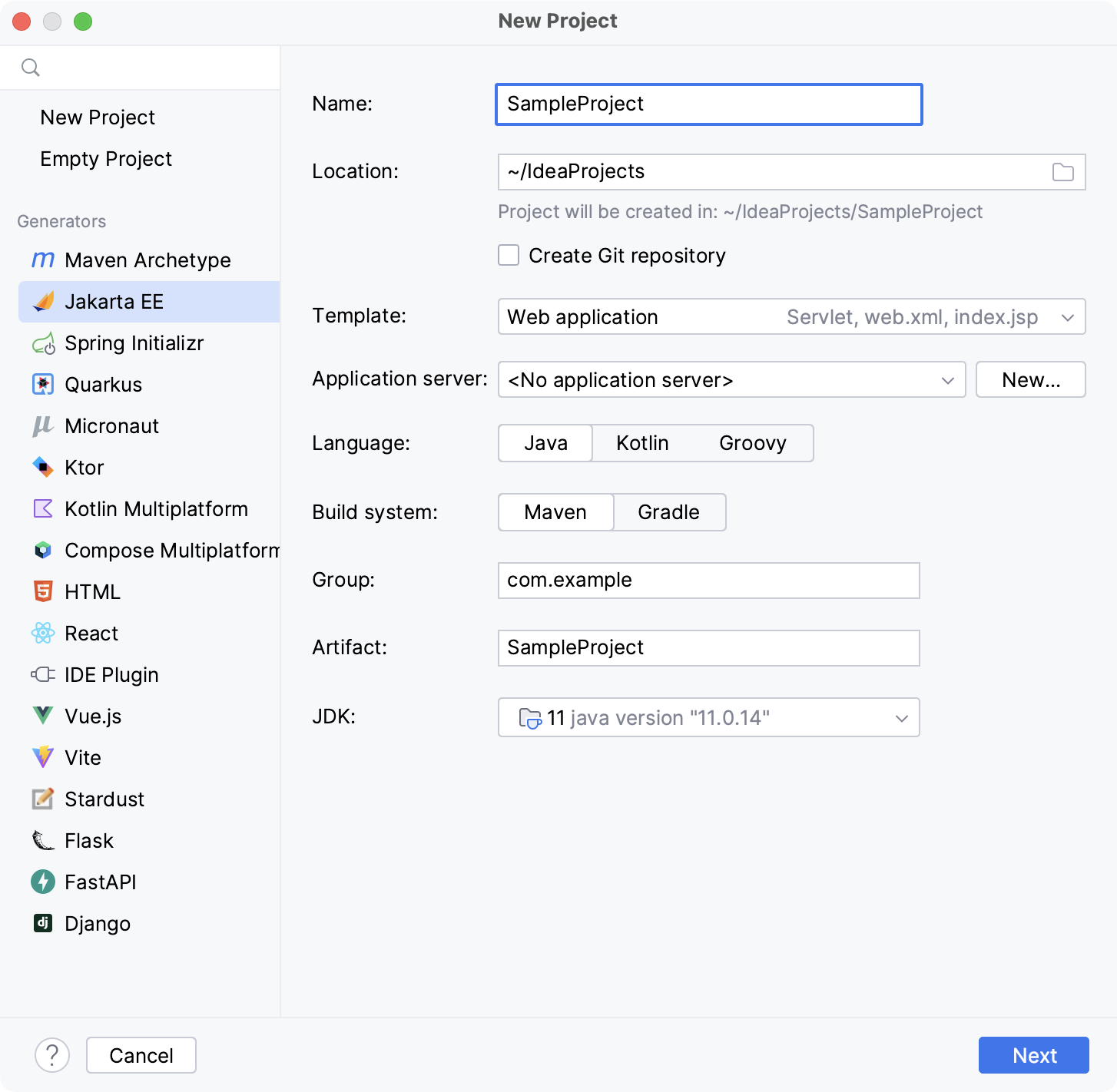Open the Application server dropdown
The width and height of the screenshot is (1117, 1092).
[732, 379]
